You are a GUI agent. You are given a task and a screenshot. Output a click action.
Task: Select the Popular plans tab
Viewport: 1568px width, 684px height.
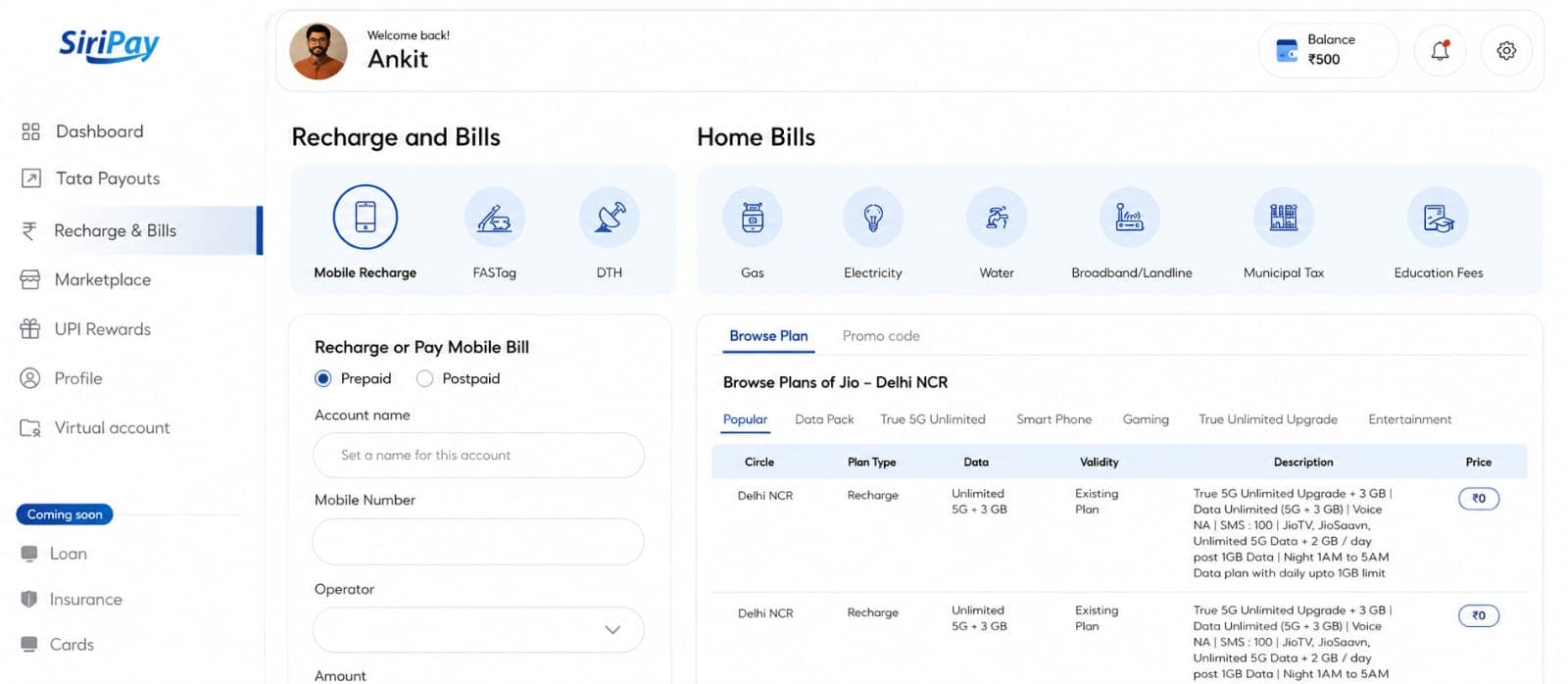click(745, 419)
